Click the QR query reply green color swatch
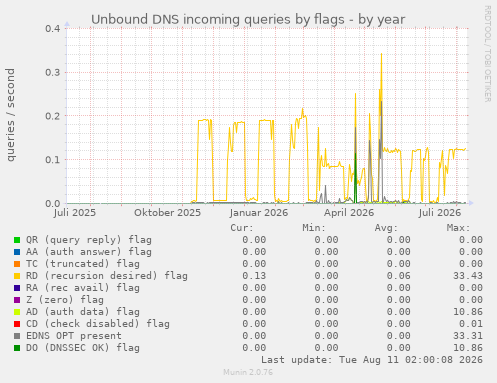Viewport: 497px width, 383px height. pos(17,240)
